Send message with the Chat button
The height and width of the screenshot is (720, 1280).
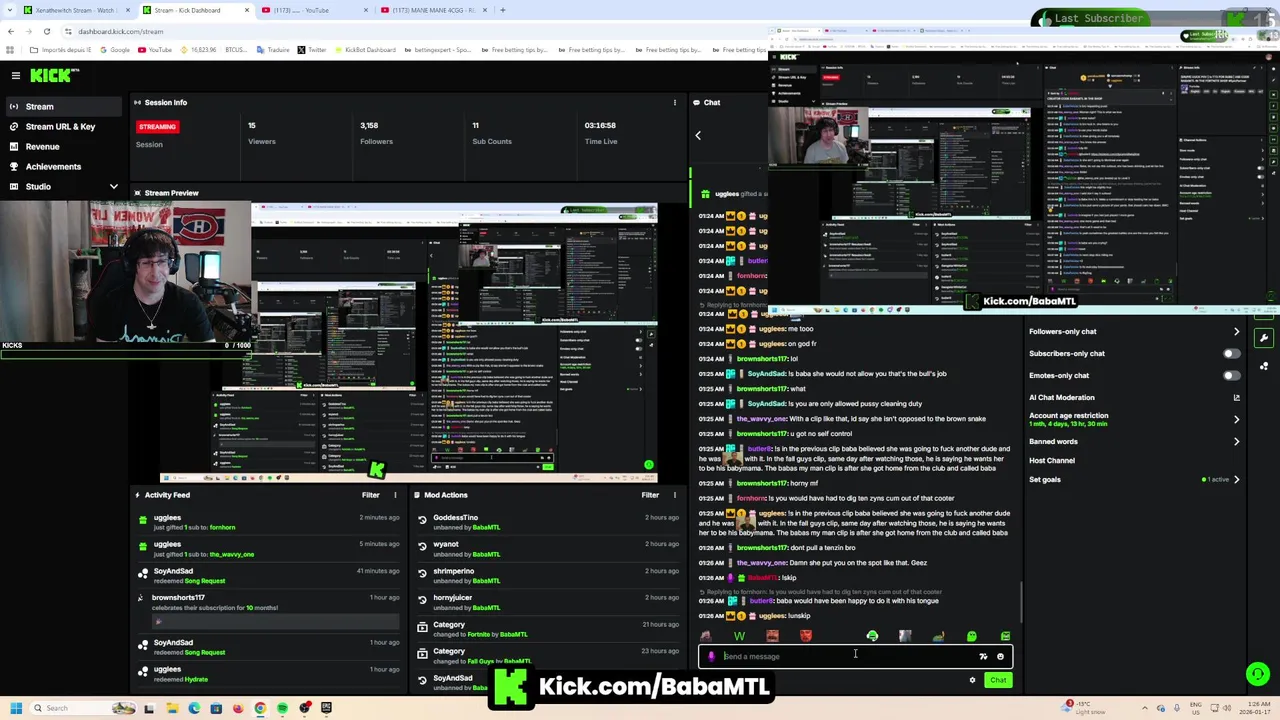click(x=998, y=680)
